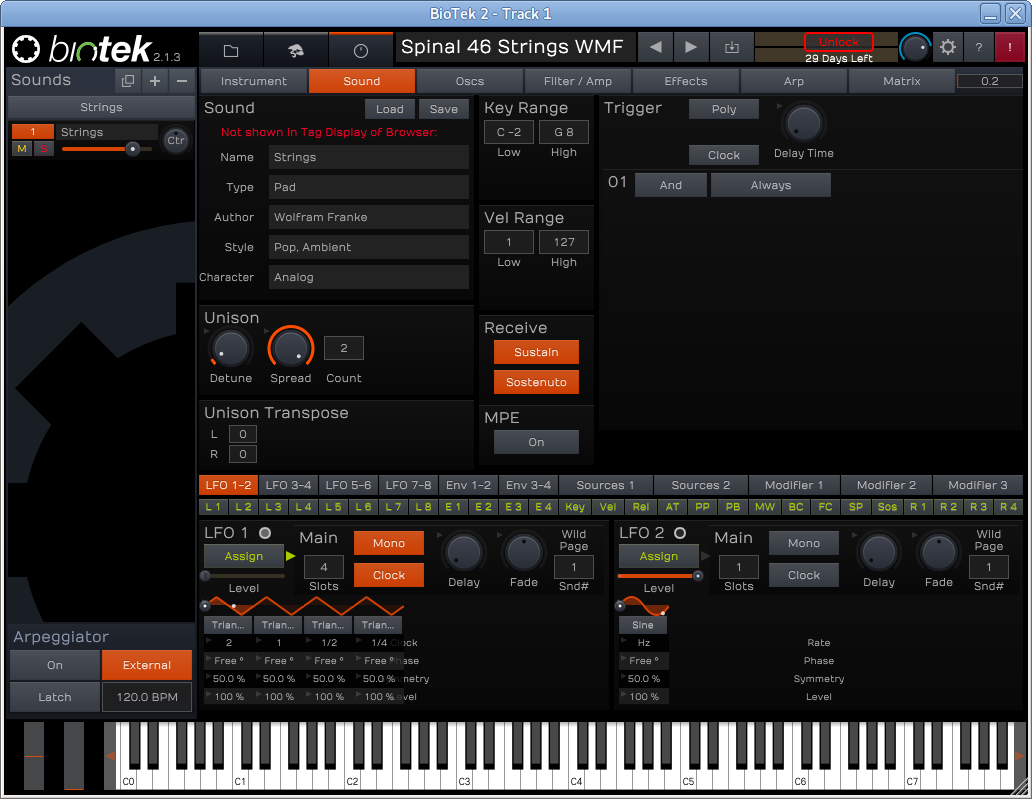Toggle Arpeggiator External sync
Viewport: 1032px width, 799px height.
tap(147, 665)
